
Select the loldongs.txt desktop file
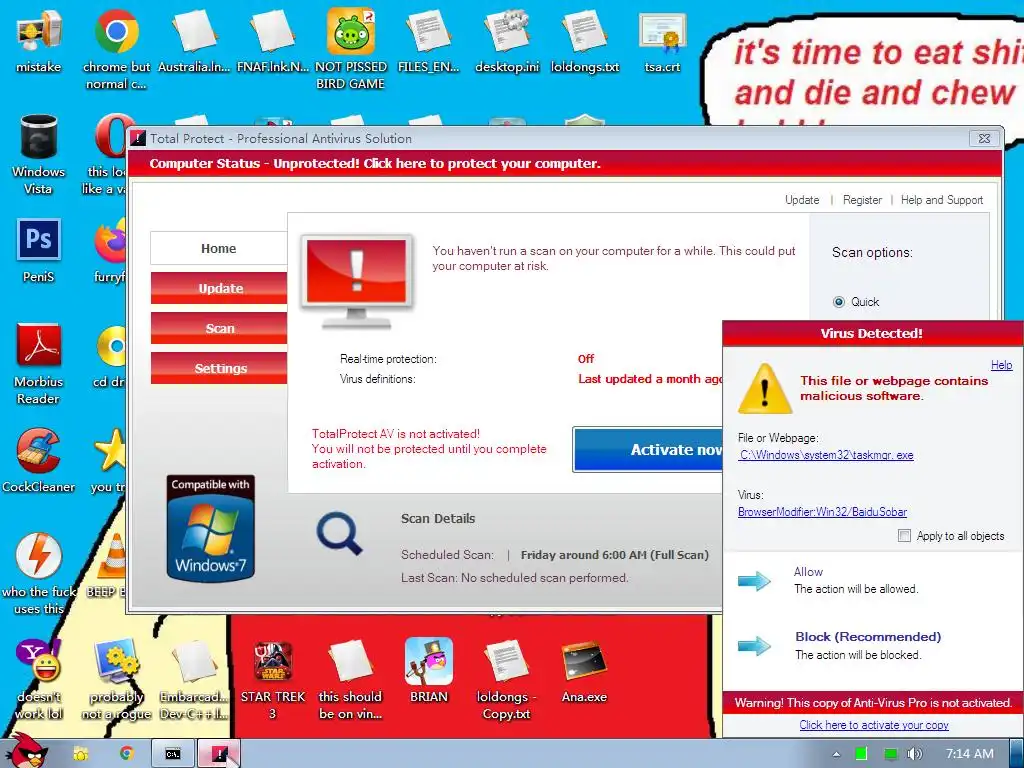coord(584,40)
